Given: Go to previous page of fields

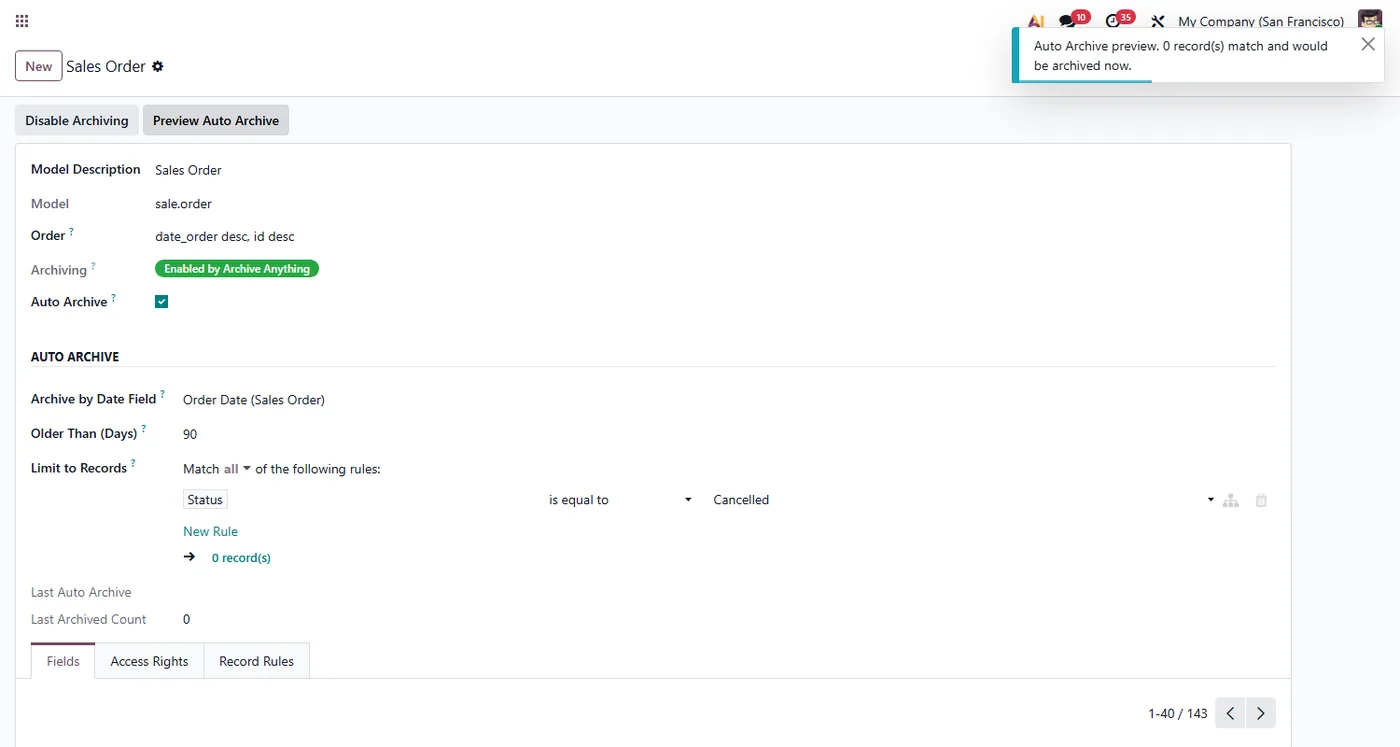Looking at the screenshot, I should tap(1230, 713).
